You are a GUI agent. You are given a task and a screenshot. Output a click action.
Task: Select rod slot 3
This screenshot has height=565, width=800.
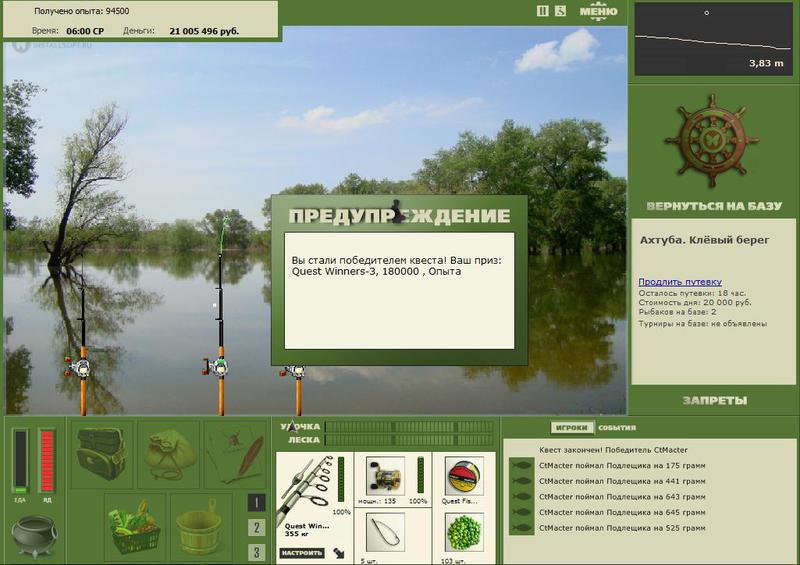pyautogui.click(x=256, y=552)
